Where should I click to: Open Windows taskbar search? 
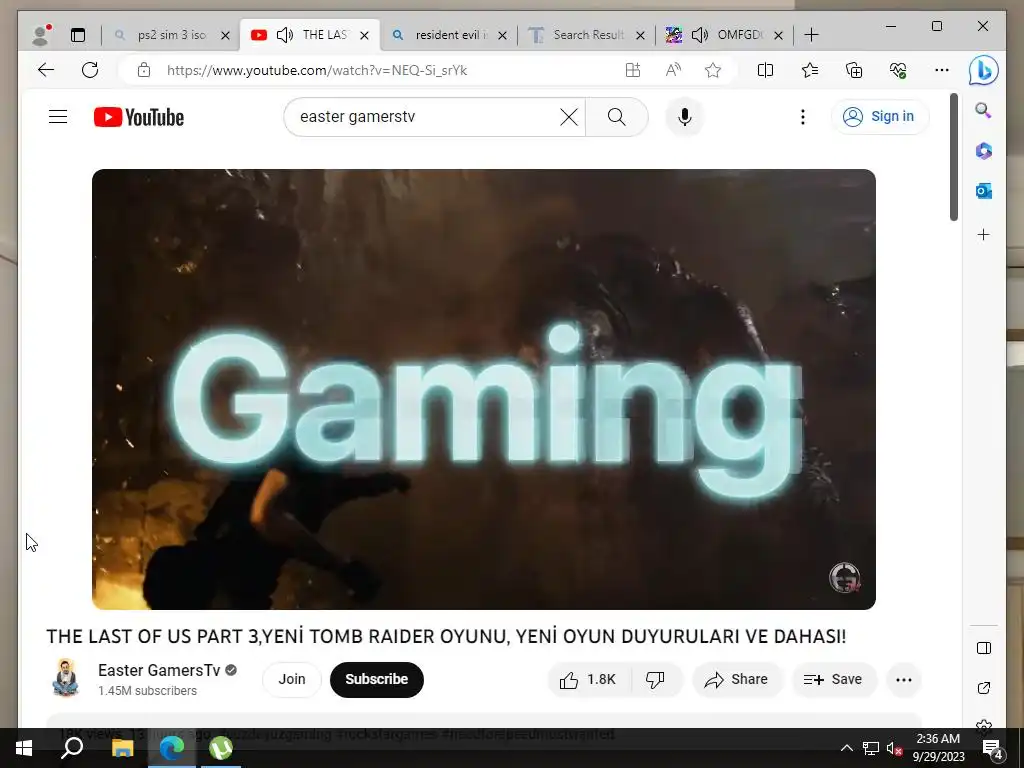[x=72, y=748]
